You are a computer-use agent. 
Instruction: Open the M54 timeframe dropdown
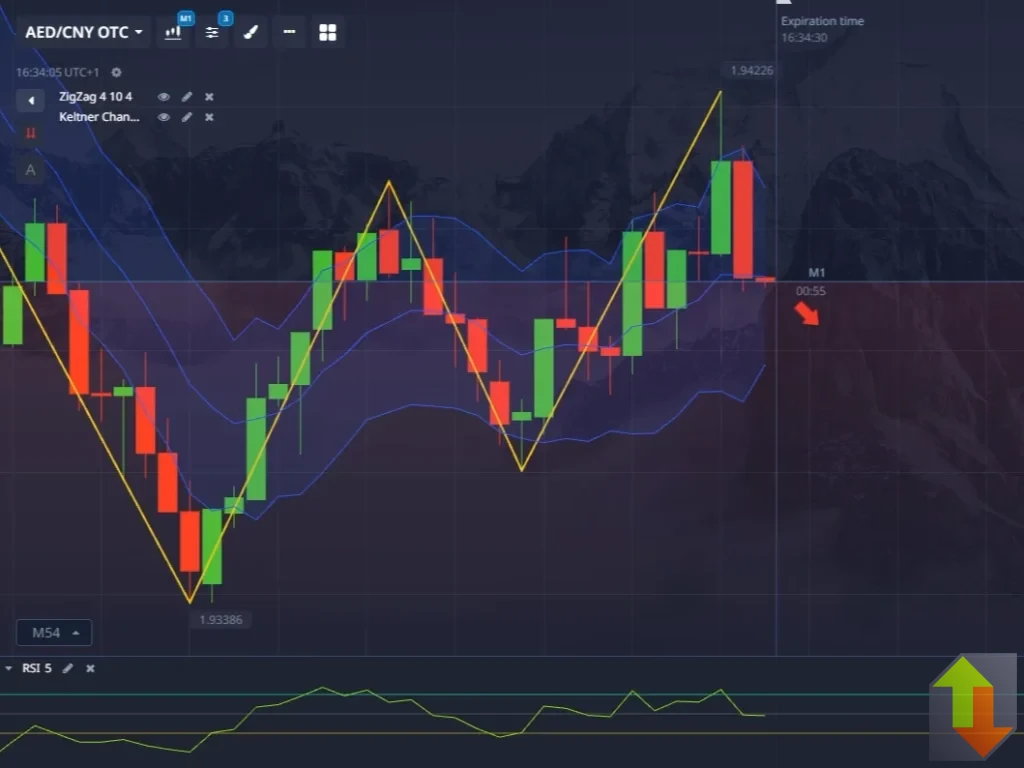54,632
